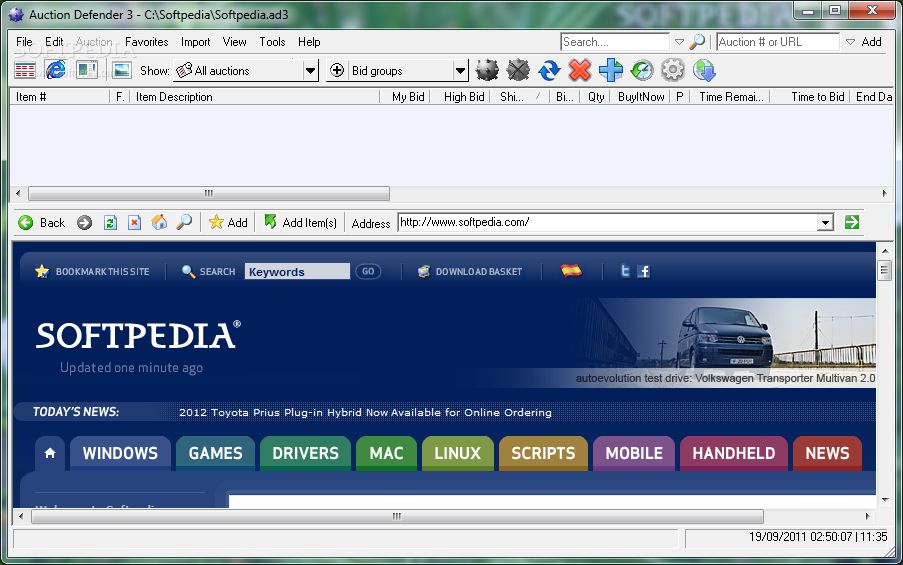Click the browser stop loading icon

tap(135, 223)
